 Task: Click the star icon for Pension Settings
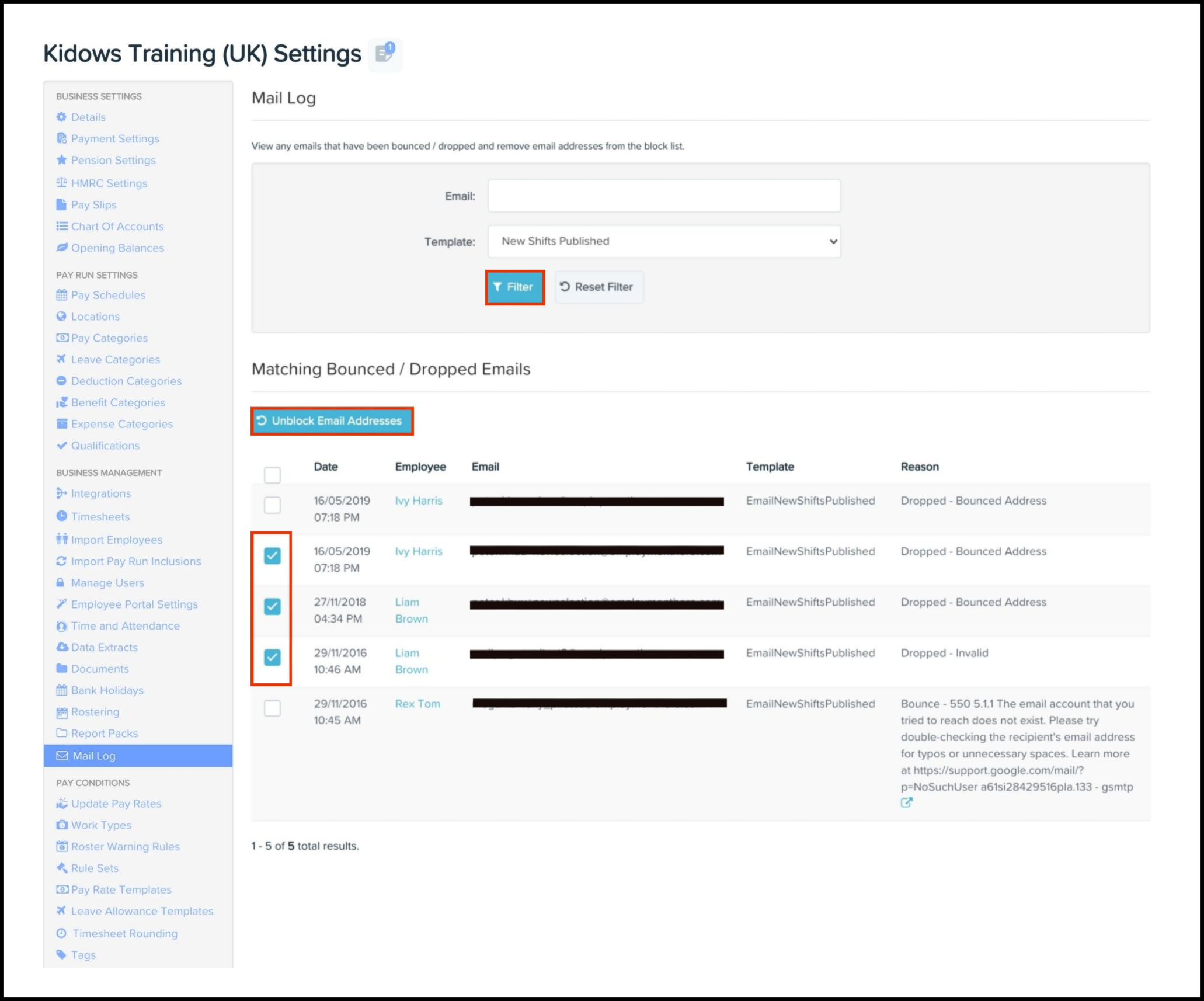coord(61,160)
